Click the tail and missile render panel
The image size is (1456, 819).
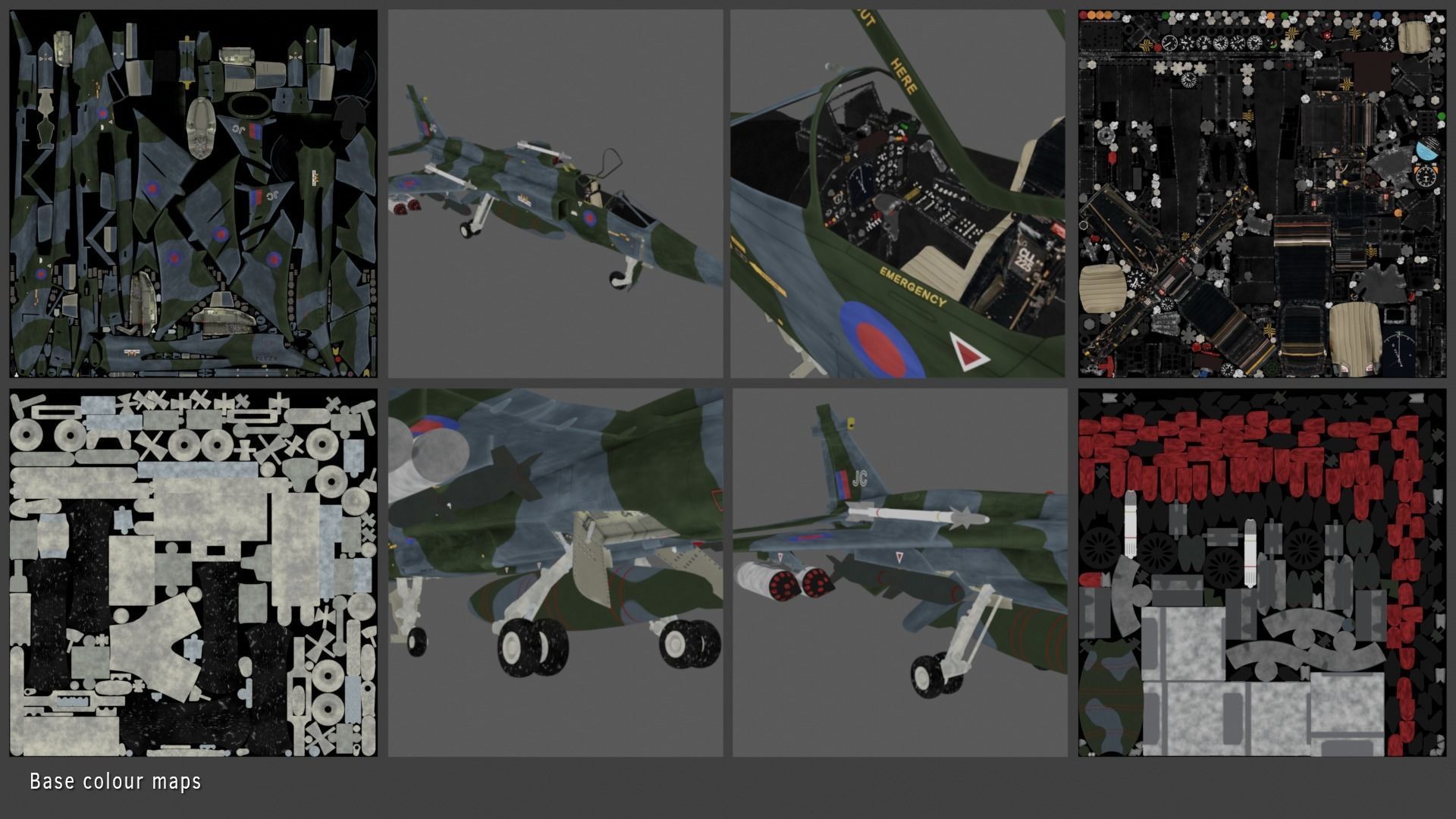(x=899, y=573)
